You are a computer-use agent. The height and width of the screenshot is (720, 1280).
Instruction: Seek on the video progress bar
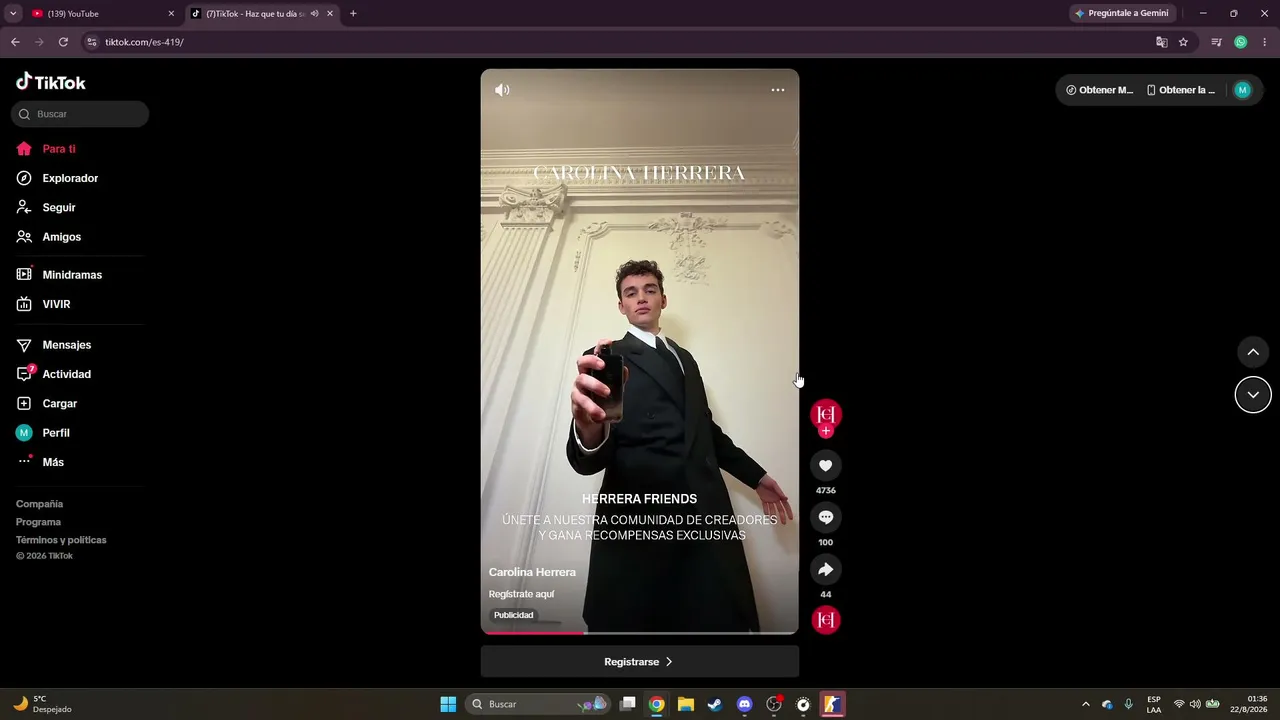coord(640,633)
